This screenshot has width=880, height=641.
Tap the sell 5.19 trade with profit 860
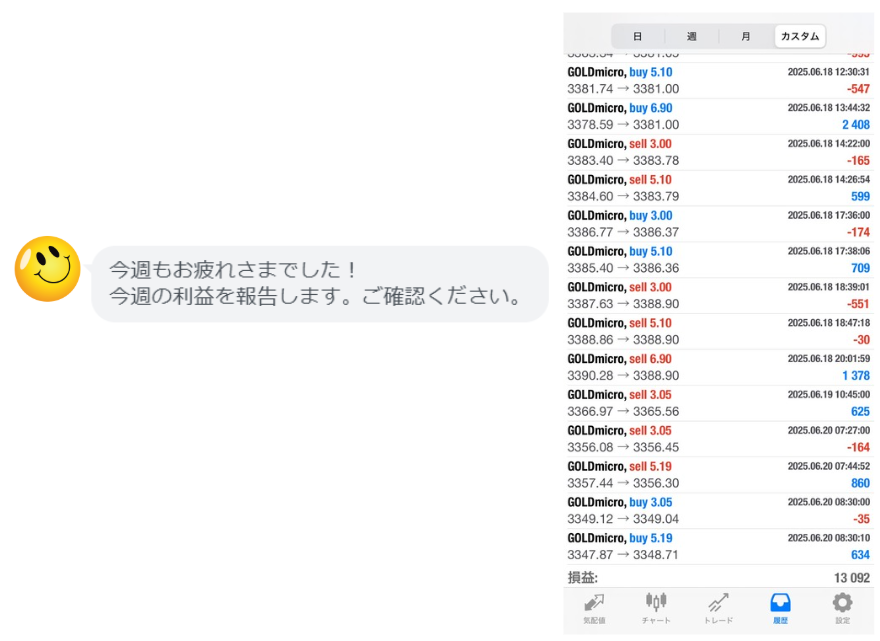click(x=718, y=474)
